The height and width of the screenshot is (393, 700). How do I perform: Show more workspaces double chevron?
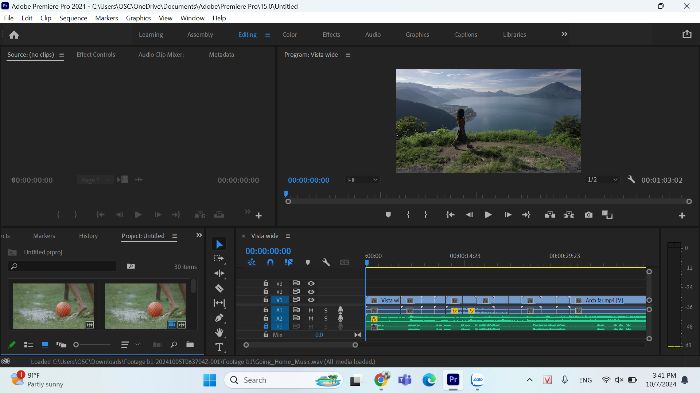564,34
